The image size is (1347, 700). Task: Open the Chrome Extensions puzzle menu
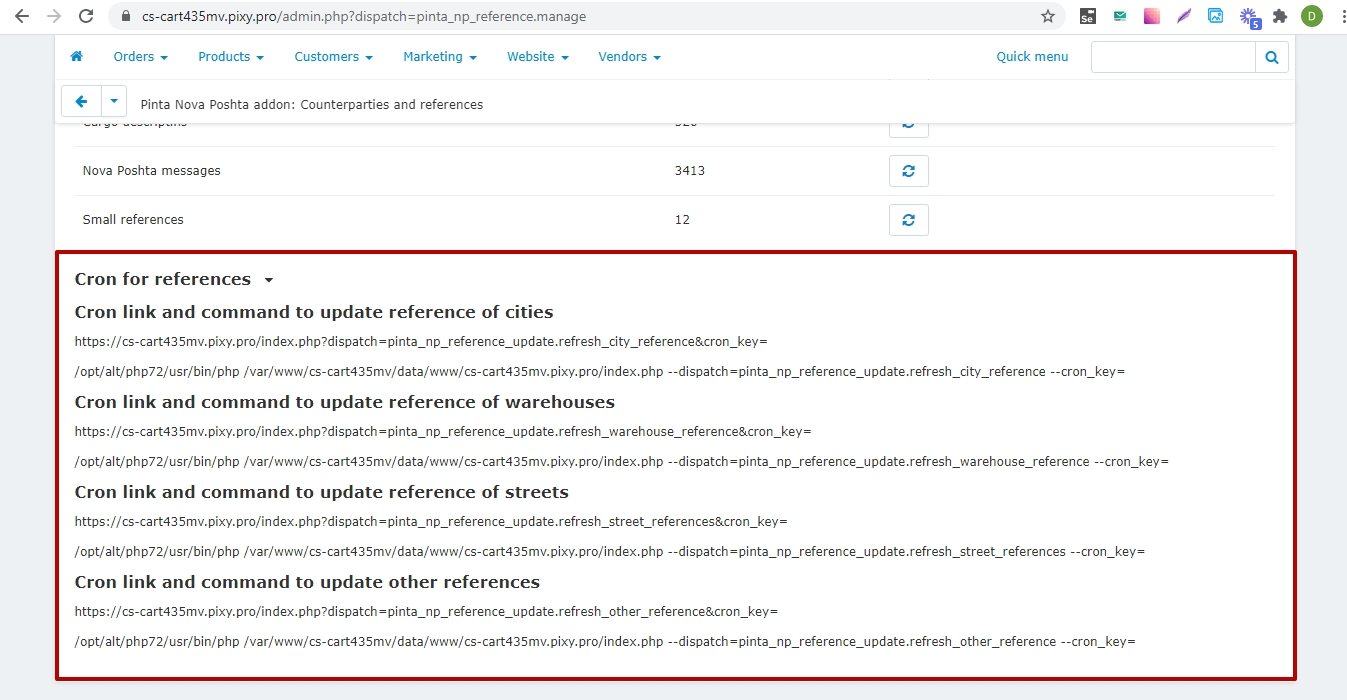pyautogui.click(x=1280, y=16)
